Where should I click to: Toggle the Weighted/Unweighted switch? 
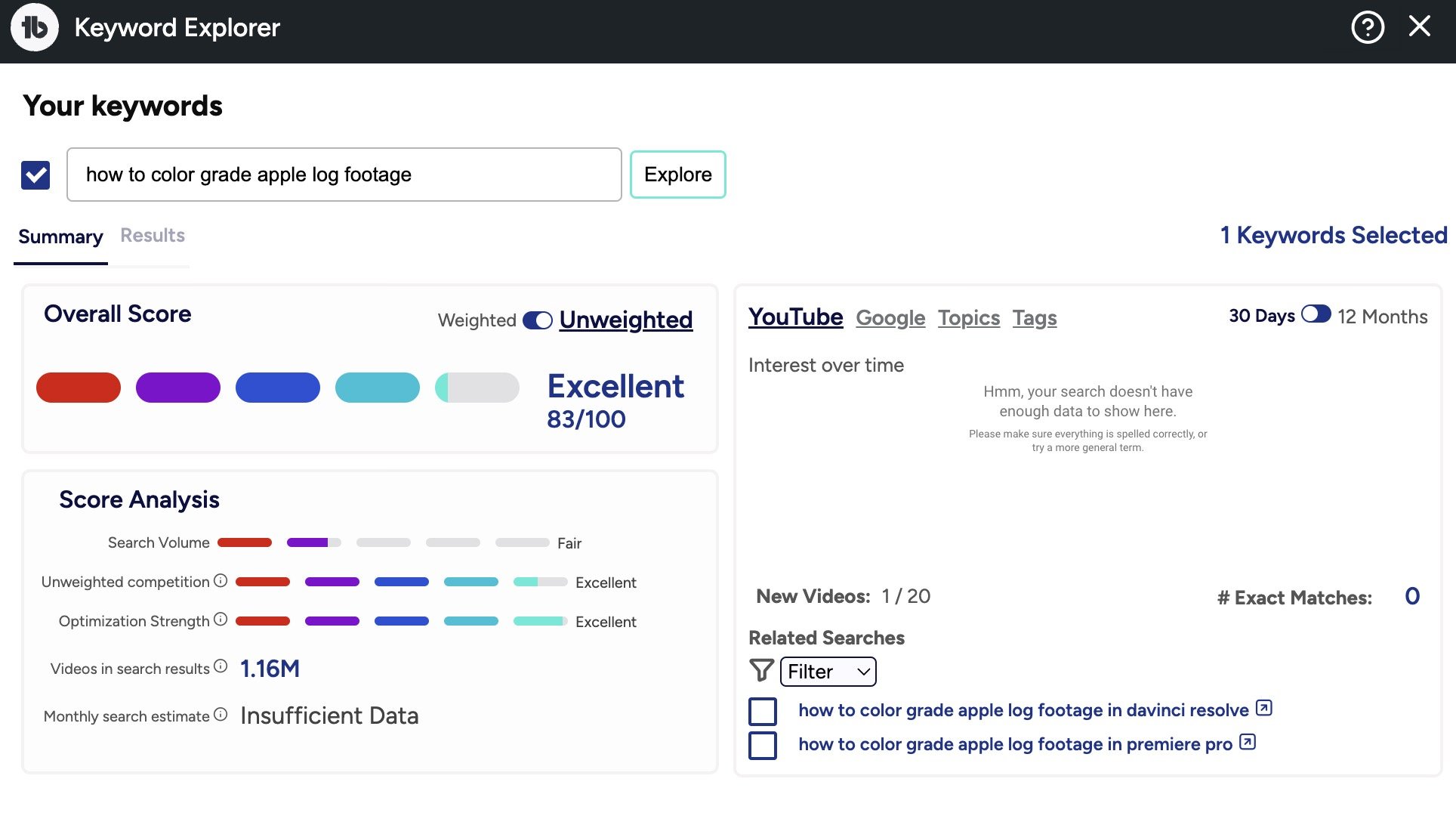[x=538, y=320]
